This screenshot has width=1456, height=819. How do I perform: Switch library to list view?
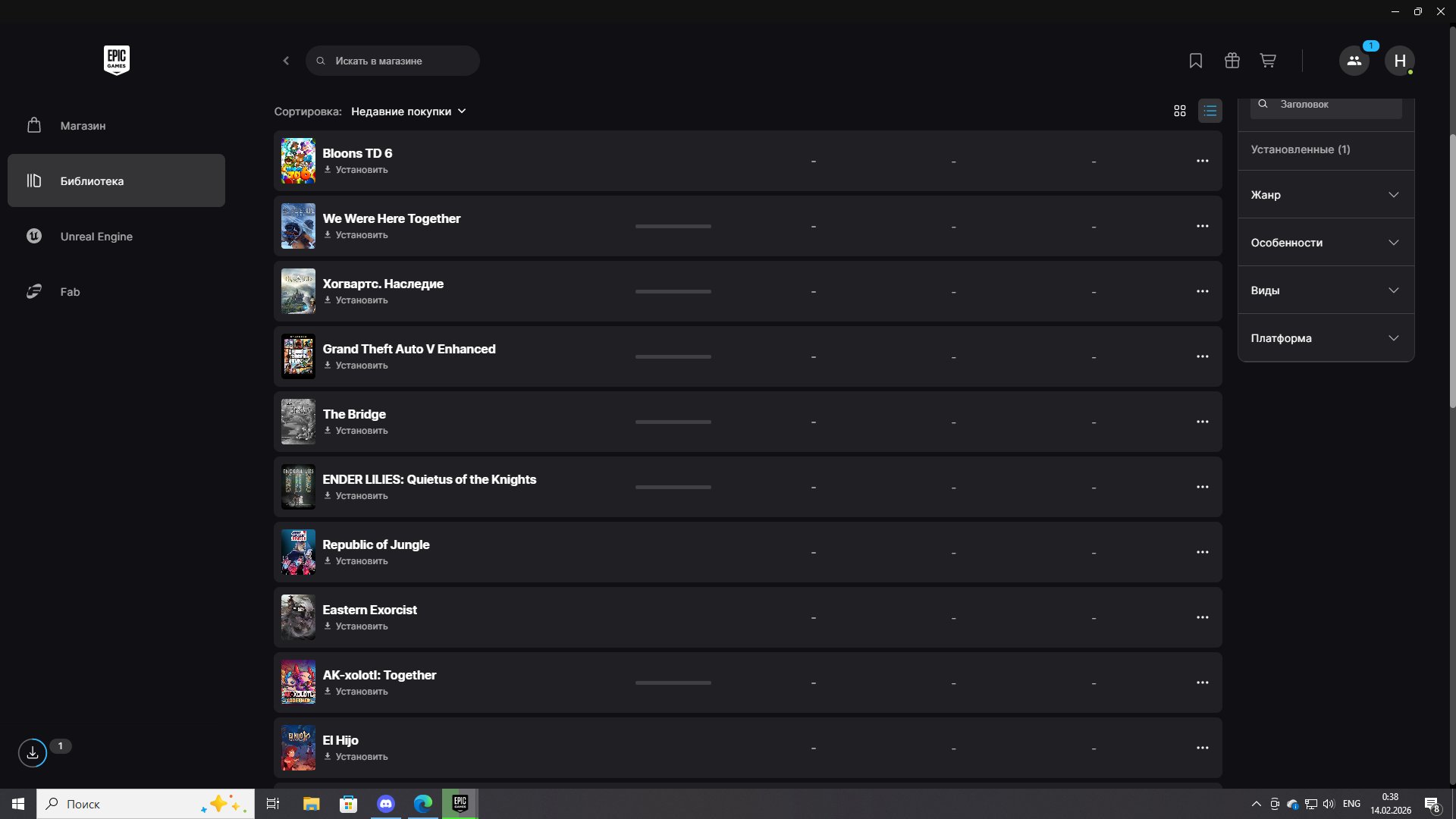click(1210, 111)
